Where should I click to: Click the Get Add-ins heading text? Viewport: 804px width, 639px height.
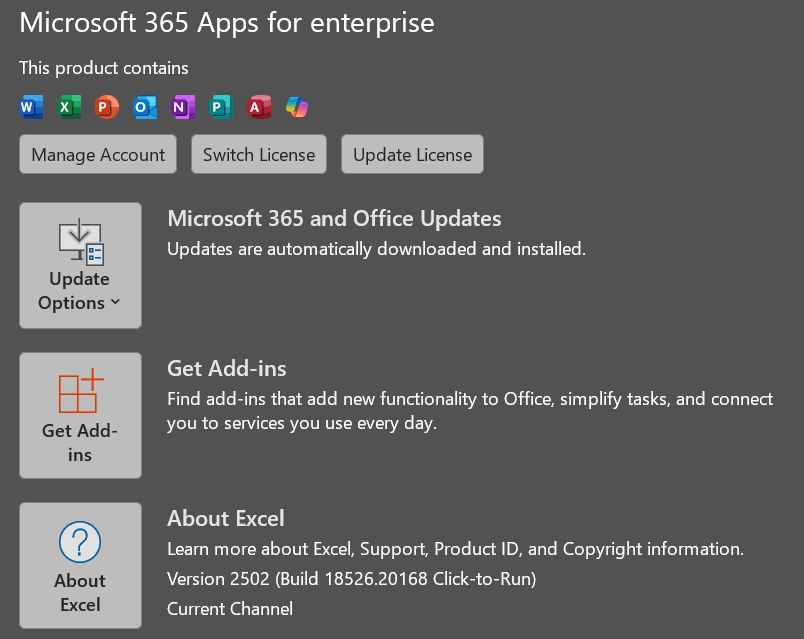(227, 368)
